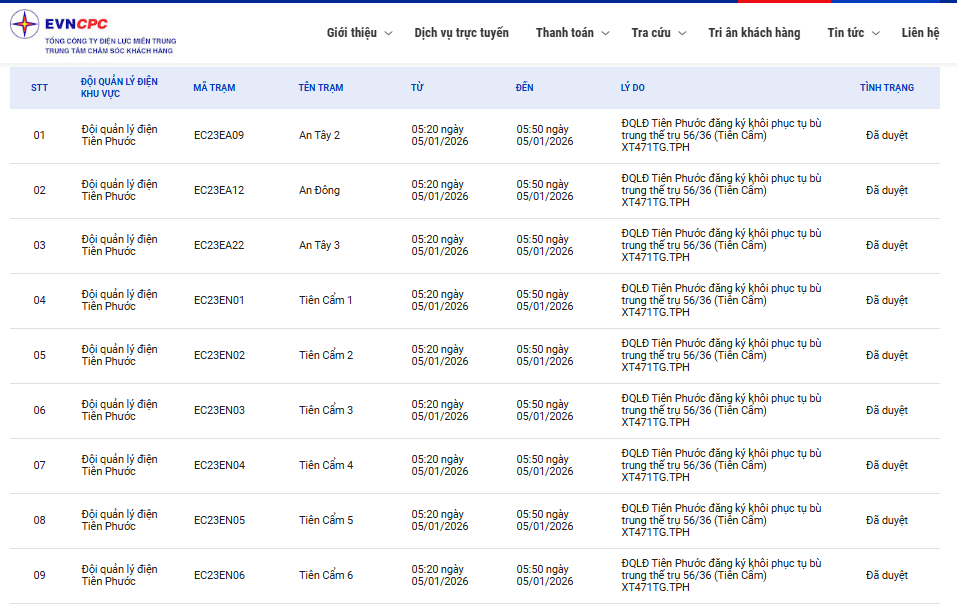Viewport: 957px width, 607px height.
Task: Select station code EC23EA09
Action: point(218,135)
